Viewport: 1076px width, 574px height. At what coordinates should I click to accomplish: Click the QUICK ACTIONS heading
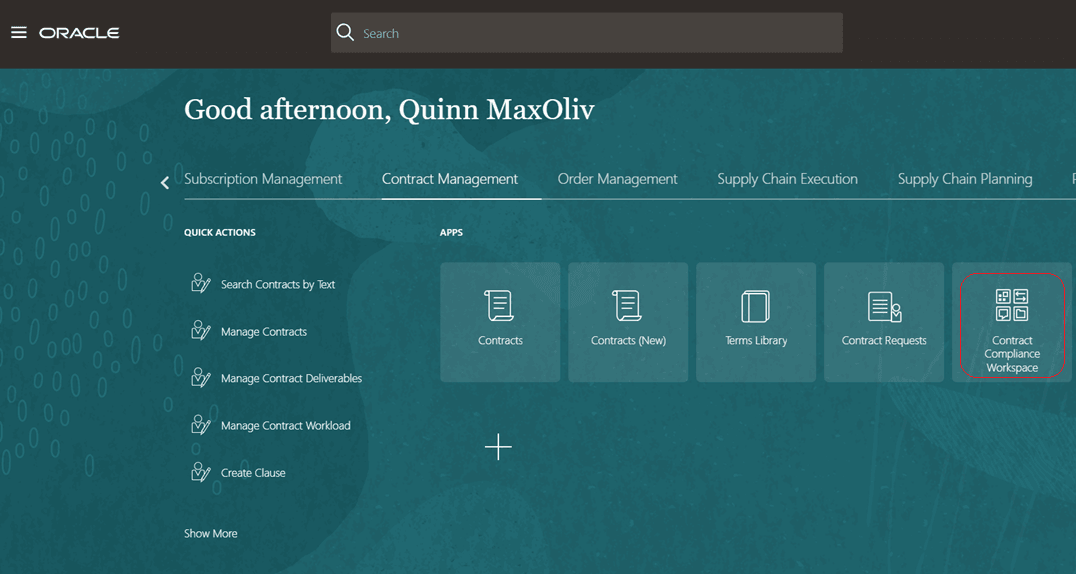coord(220,232)
